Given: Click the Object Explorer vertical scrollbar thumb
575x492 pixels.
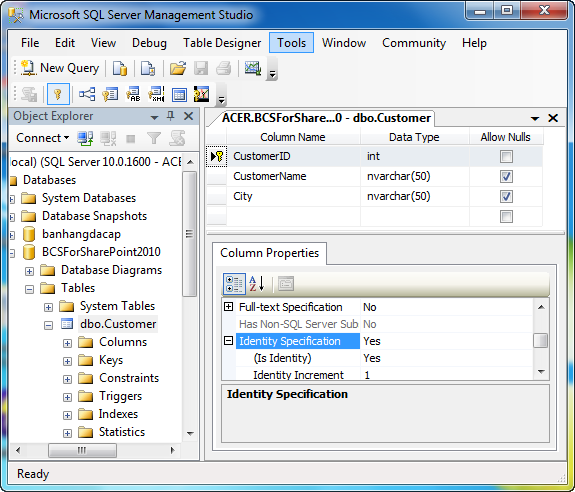Looking at the screenshot, I should (190, 234).
